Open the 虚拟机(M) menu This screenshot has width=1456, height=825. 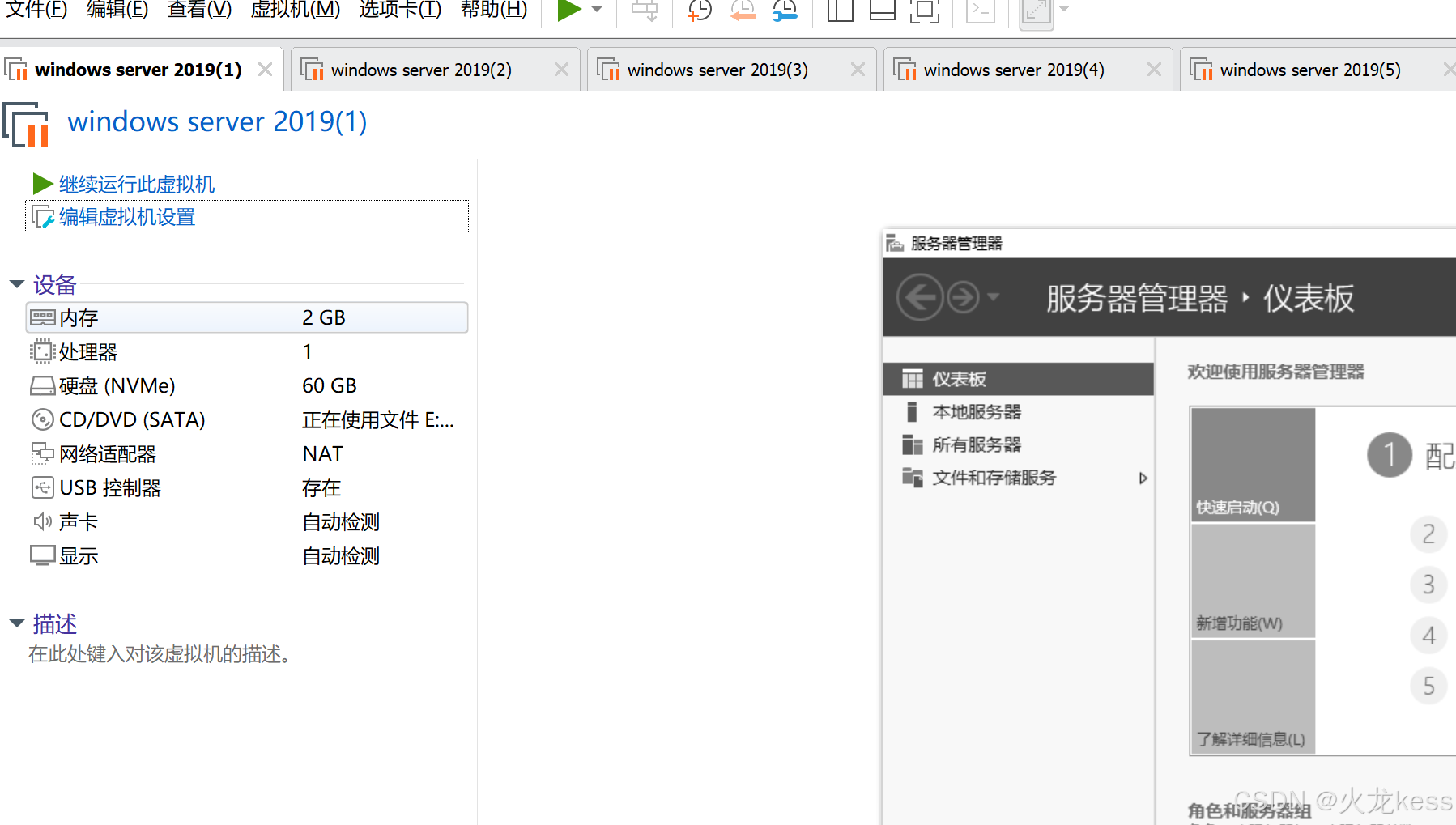[x=296, y=10]
